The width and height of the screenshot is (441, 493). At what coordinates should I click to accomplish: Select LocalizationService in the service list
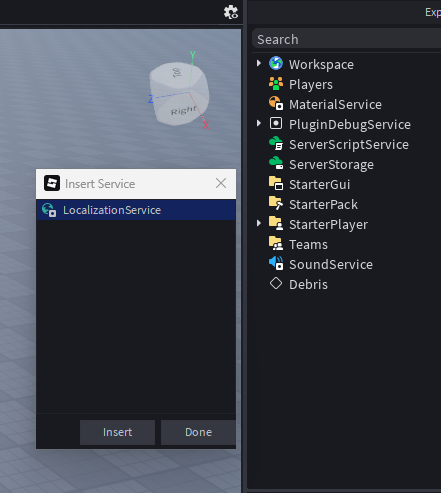tap(136, 210)
